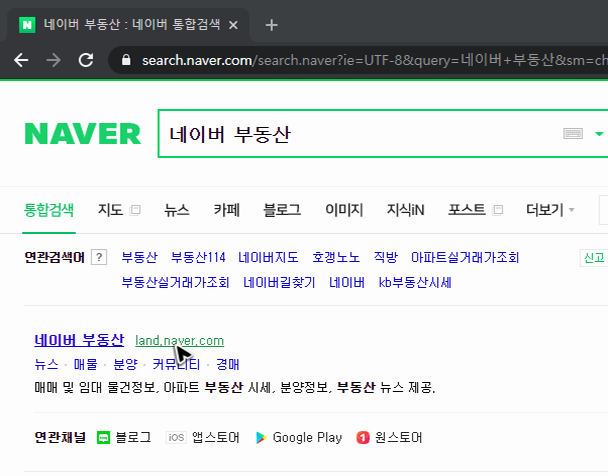Close the 네이버 부동산 browser tab
This screenshot has width=608, height=476.
(x=233, y=25)
